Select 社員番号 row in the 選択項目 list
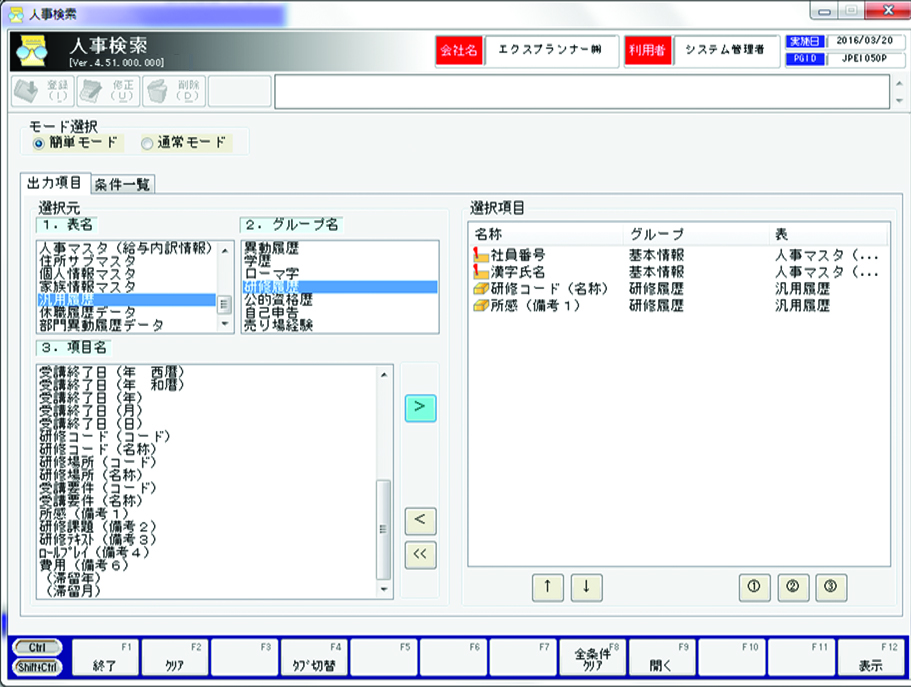This screenshot has width=911, height=687. point(517,255)
